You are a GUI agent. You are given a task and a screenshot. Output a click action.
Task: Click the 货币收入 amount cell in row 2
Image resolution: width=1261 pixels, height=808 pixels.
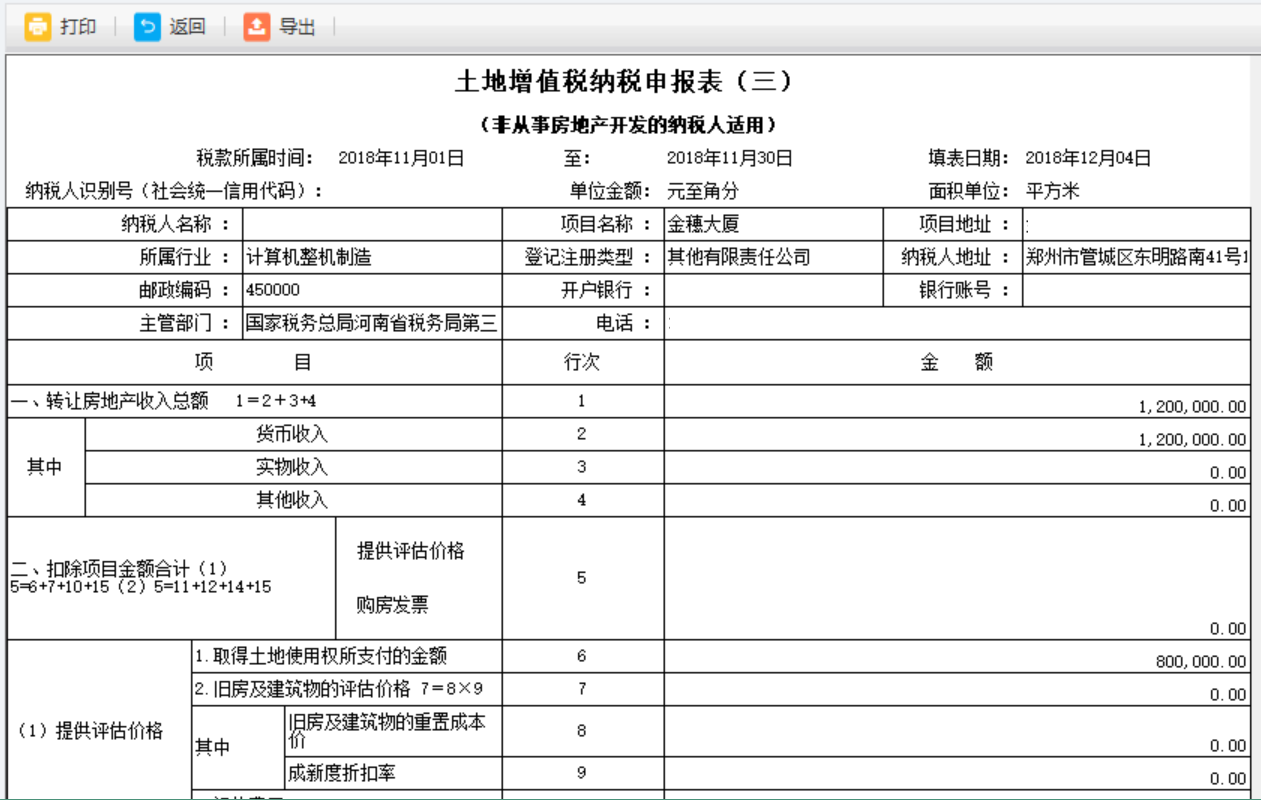pyautogui.click(x=957, y=436)
